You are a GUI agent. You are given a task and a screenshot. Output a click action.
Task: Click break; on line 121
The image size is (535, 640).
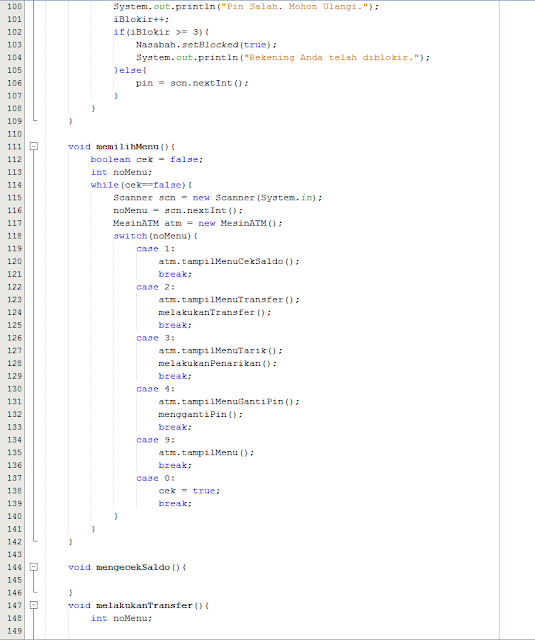click(x=175, y=274)
